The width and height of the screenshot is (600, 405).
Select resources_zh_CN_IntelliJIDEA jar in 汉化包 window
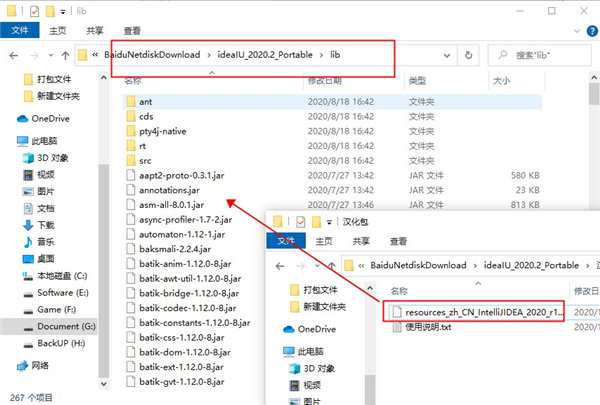[x=484, y=312]
